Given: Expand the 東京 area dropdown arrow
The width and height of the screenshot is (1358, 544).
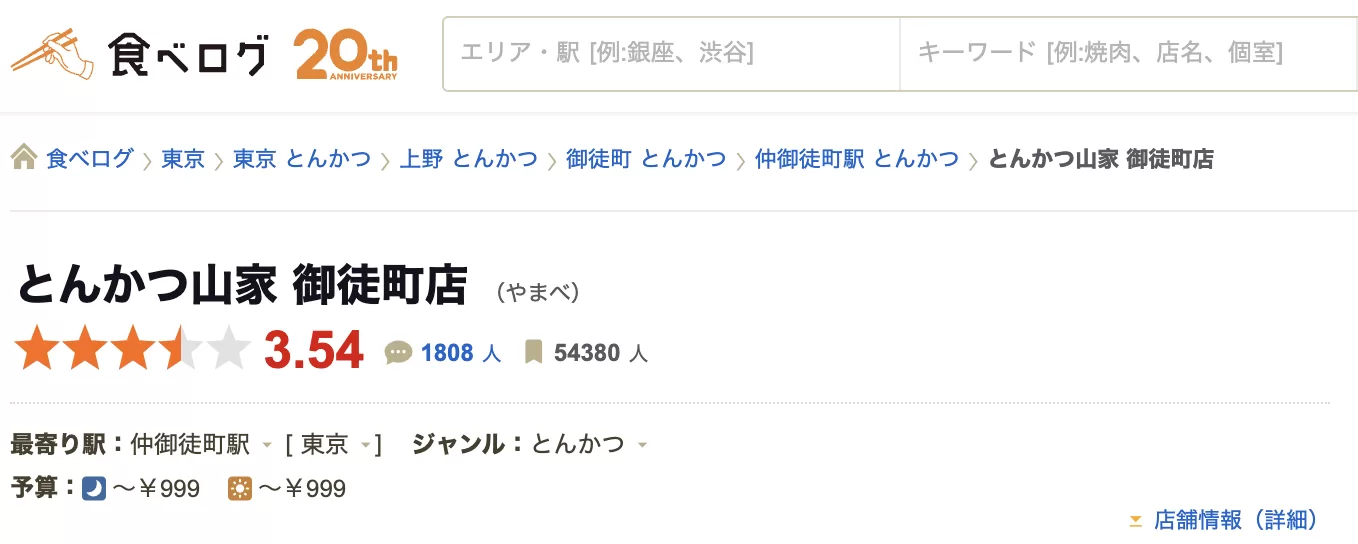Looking at the screenshot, I should [x=366, y=445].
